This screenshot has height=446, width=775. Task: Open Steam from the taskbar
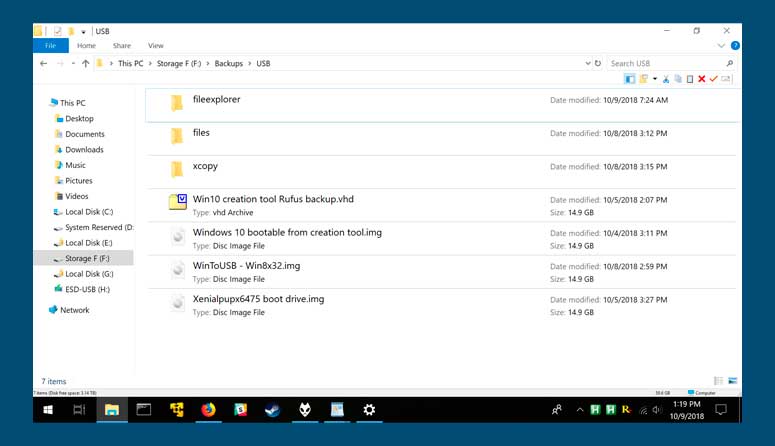click(x=272, y=410)
